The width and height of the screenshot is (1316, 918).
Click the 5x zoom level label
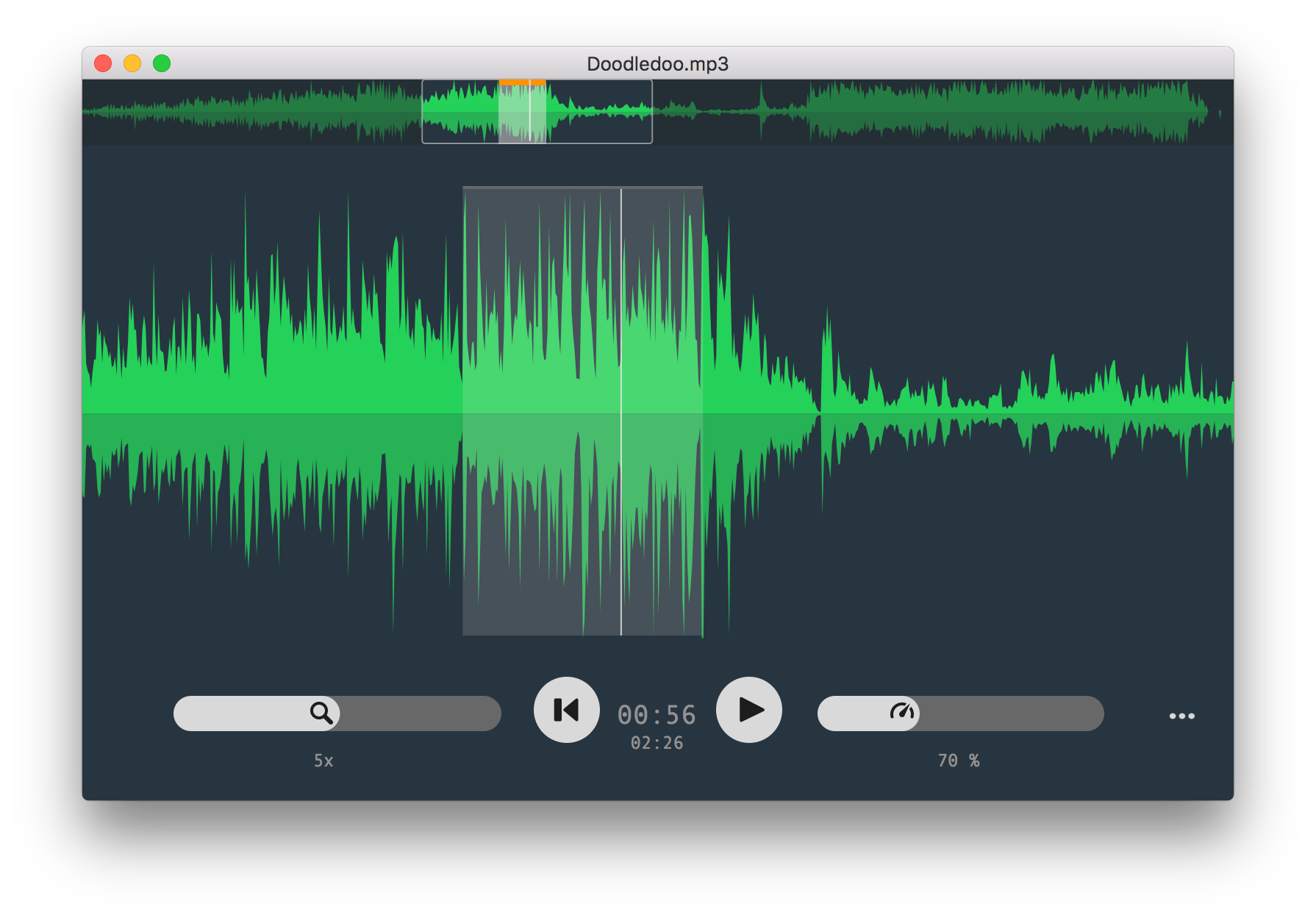coord(323,761)
